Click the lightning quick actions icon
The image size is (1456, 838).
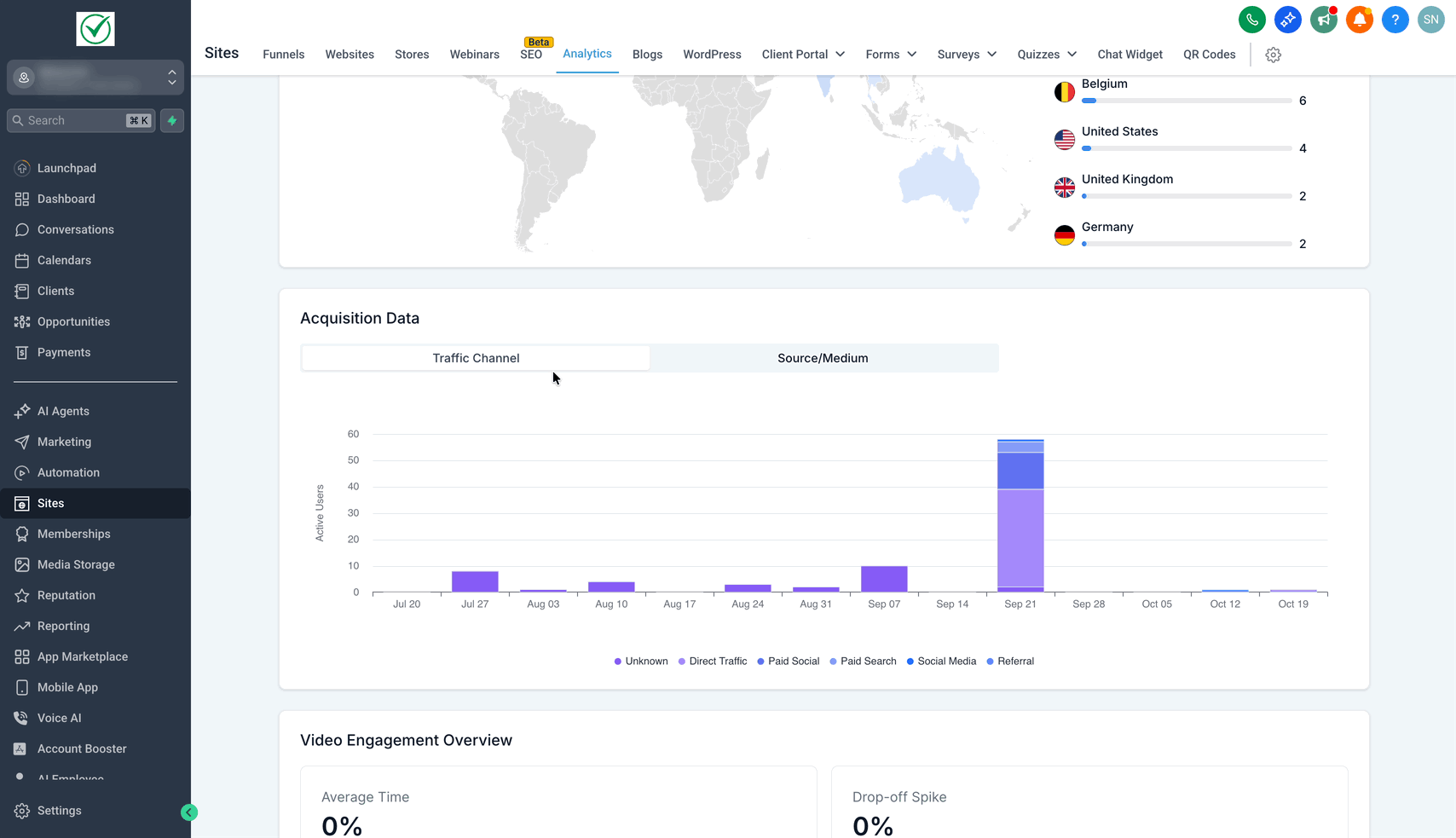172,120
